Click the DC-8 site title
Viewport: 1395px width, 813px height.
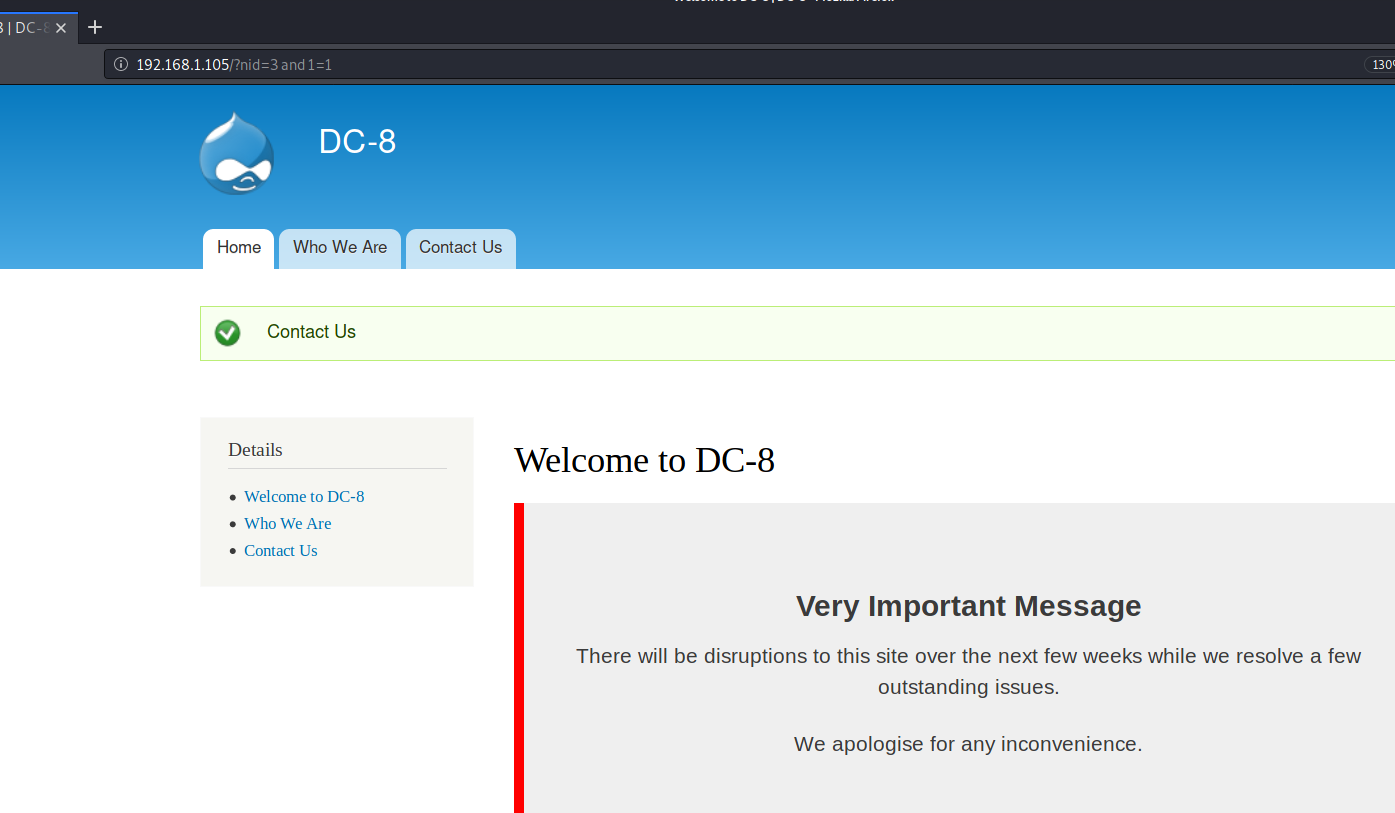358,142
